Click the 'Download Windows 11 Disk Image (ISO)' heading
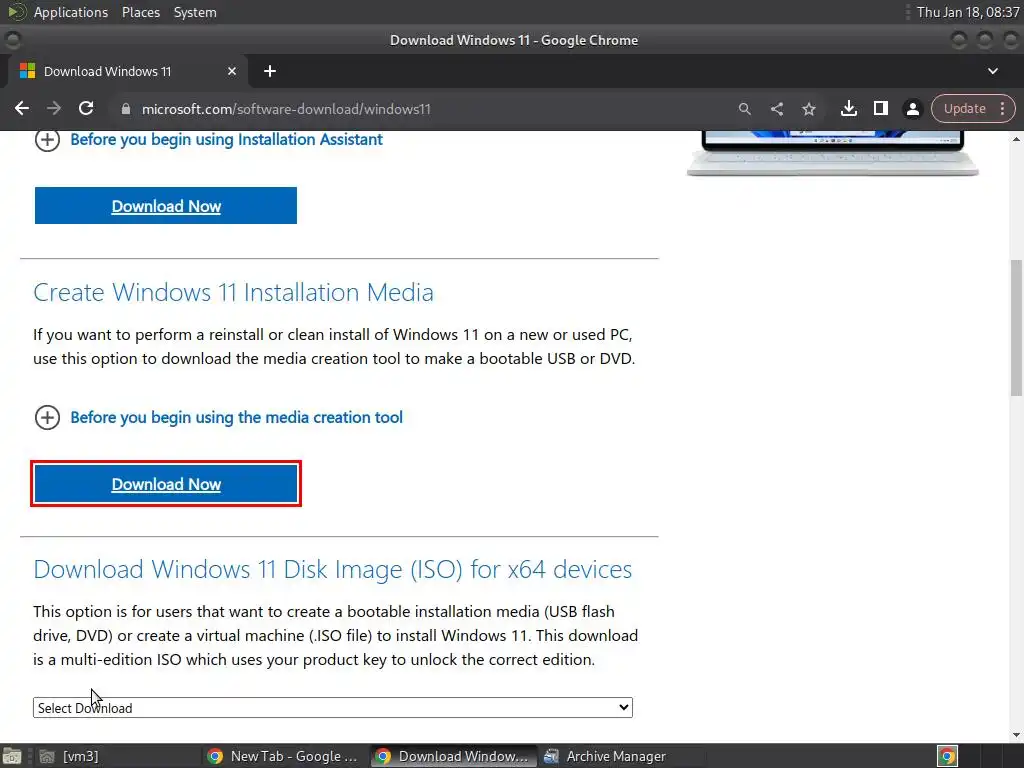 coord(332,569)
